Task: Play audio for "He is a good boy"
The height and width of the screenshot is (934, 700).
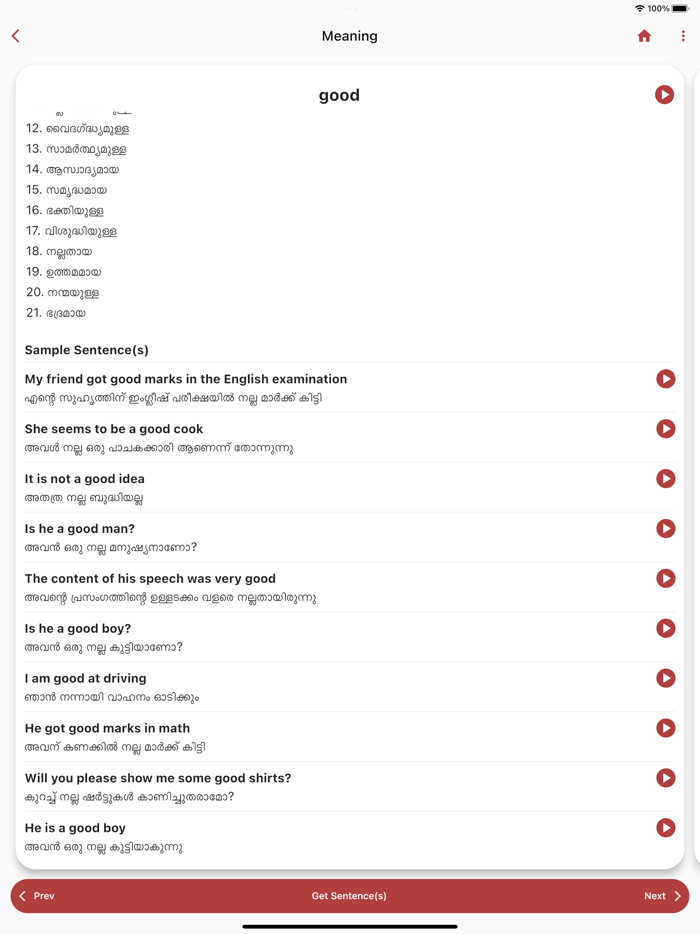Action: [x=665, y=828]
